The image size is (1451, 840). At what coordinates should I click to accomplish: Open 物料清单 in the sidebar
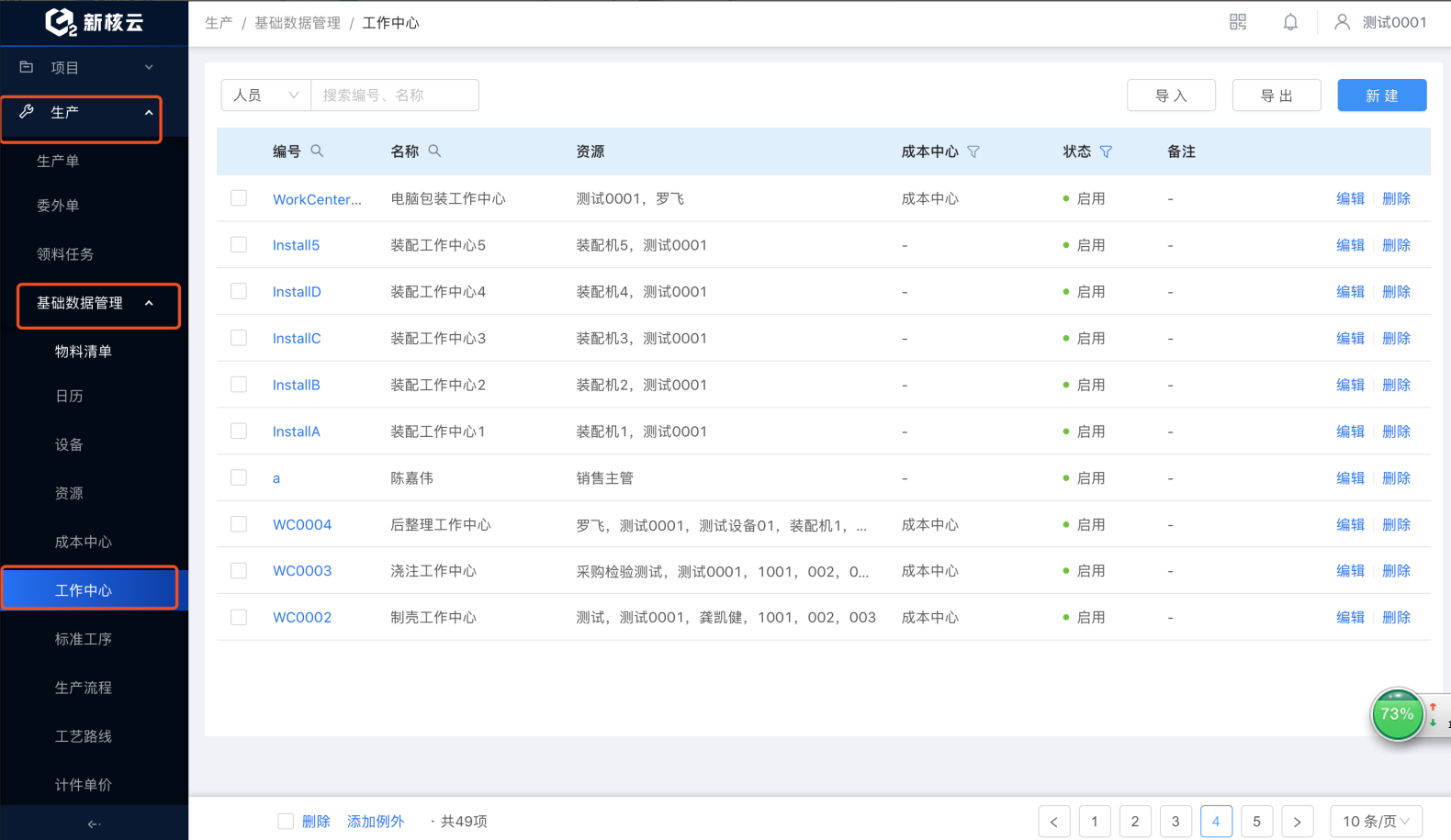[84, 352]
